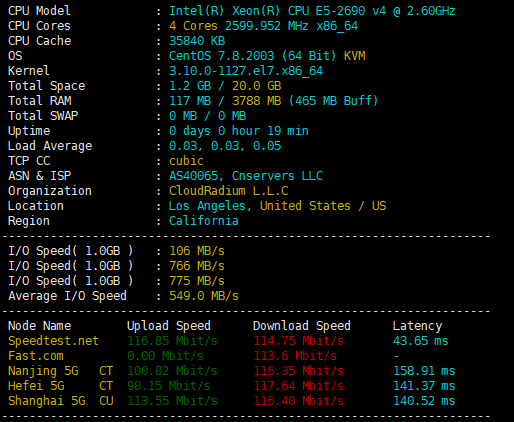
Task: Click the Average I/O Speed 549.0 value
Action: (x=204, y=296)
